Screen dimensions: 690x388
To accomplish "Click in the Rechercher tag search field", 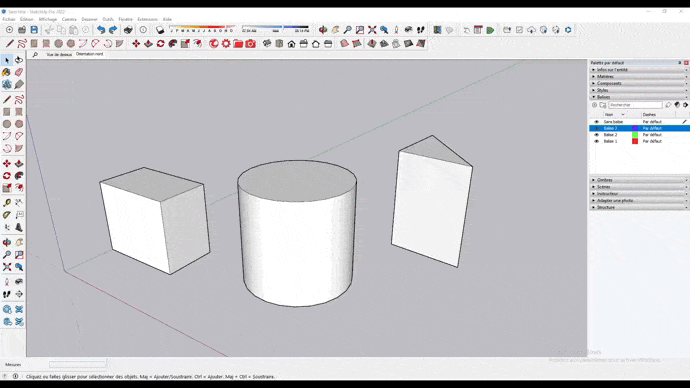I will pyautogui.click(x=635, y=105).
